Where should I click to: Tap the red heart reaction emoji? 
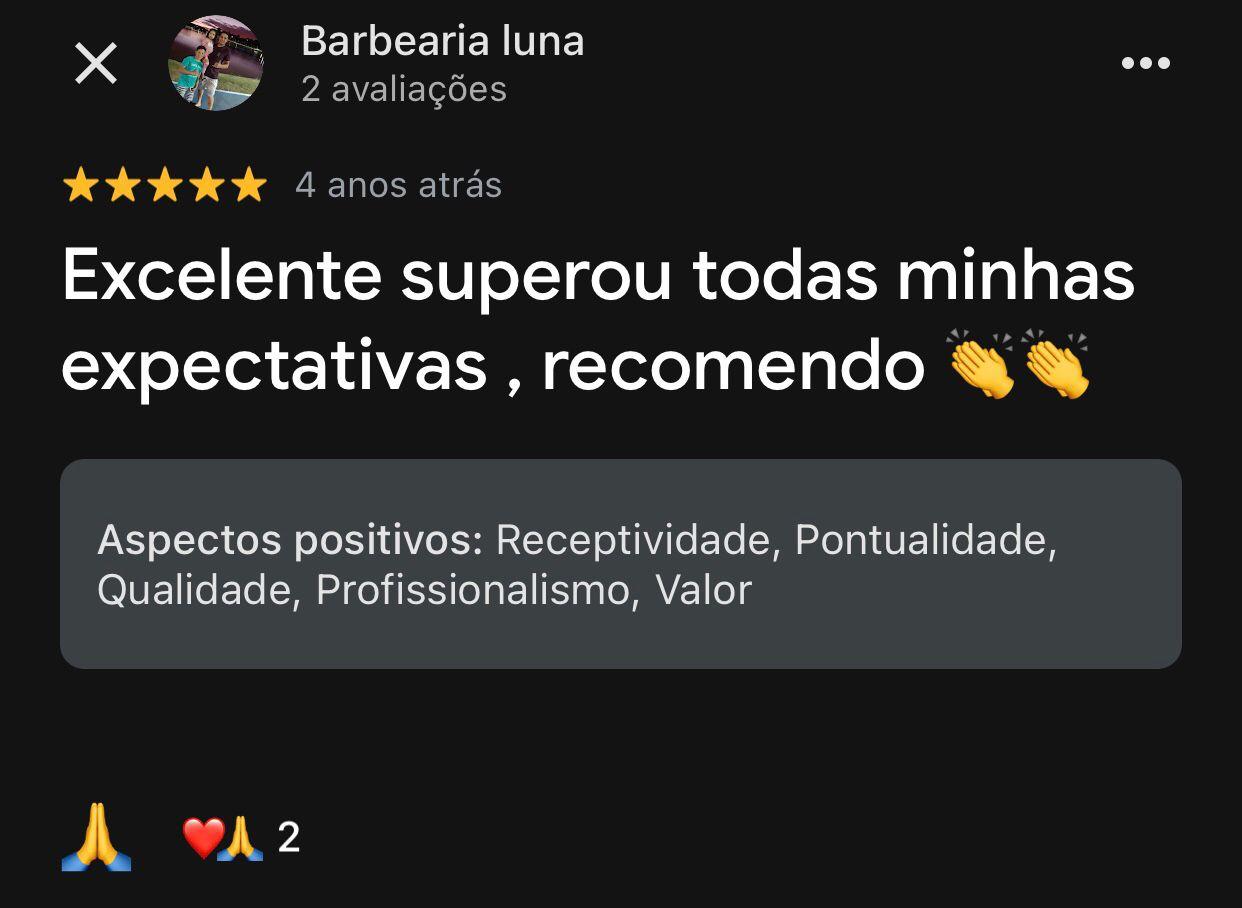(202, 838)
